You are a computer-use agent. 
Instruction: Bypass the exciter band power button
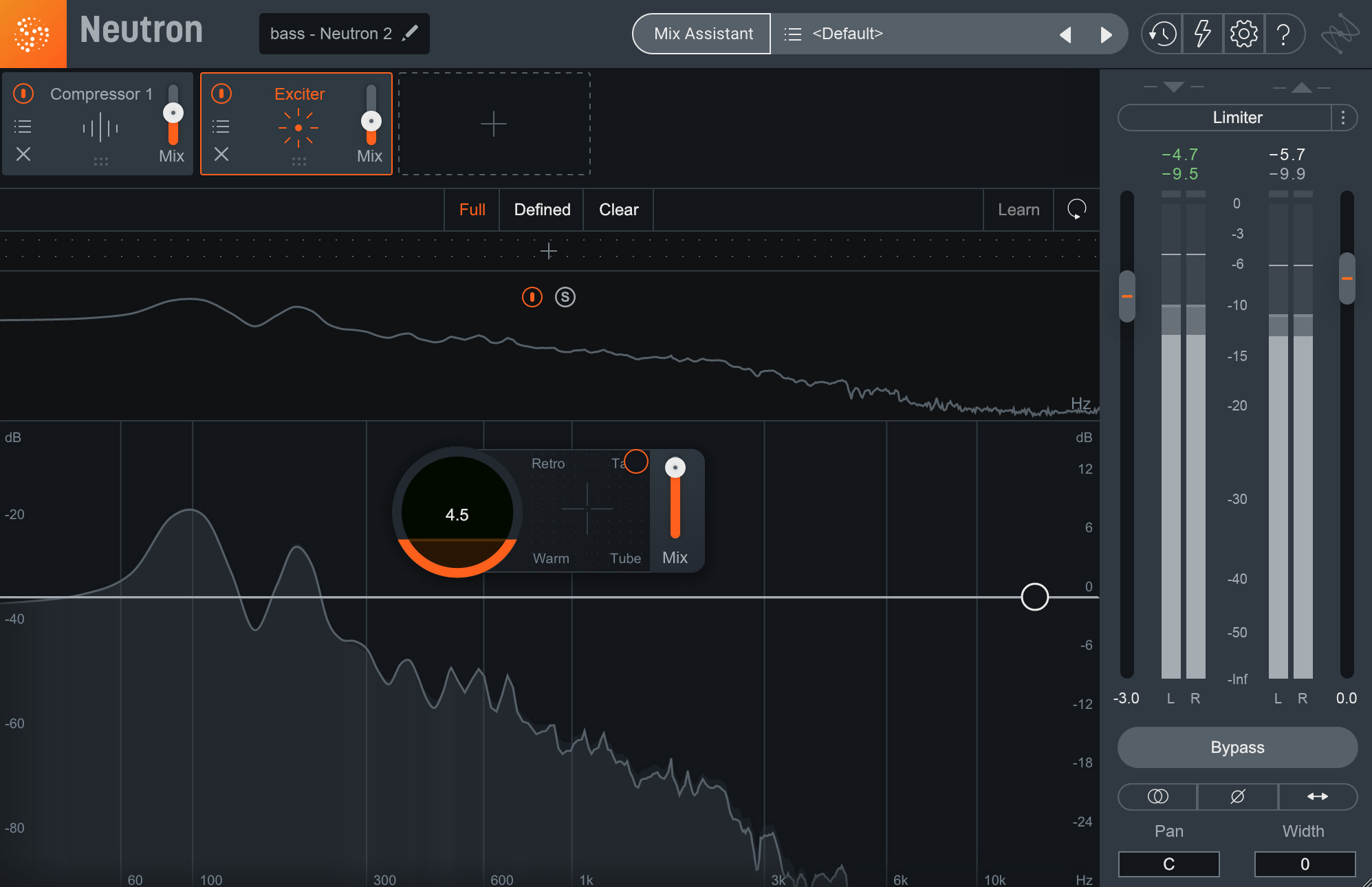(x=532, y=297)
